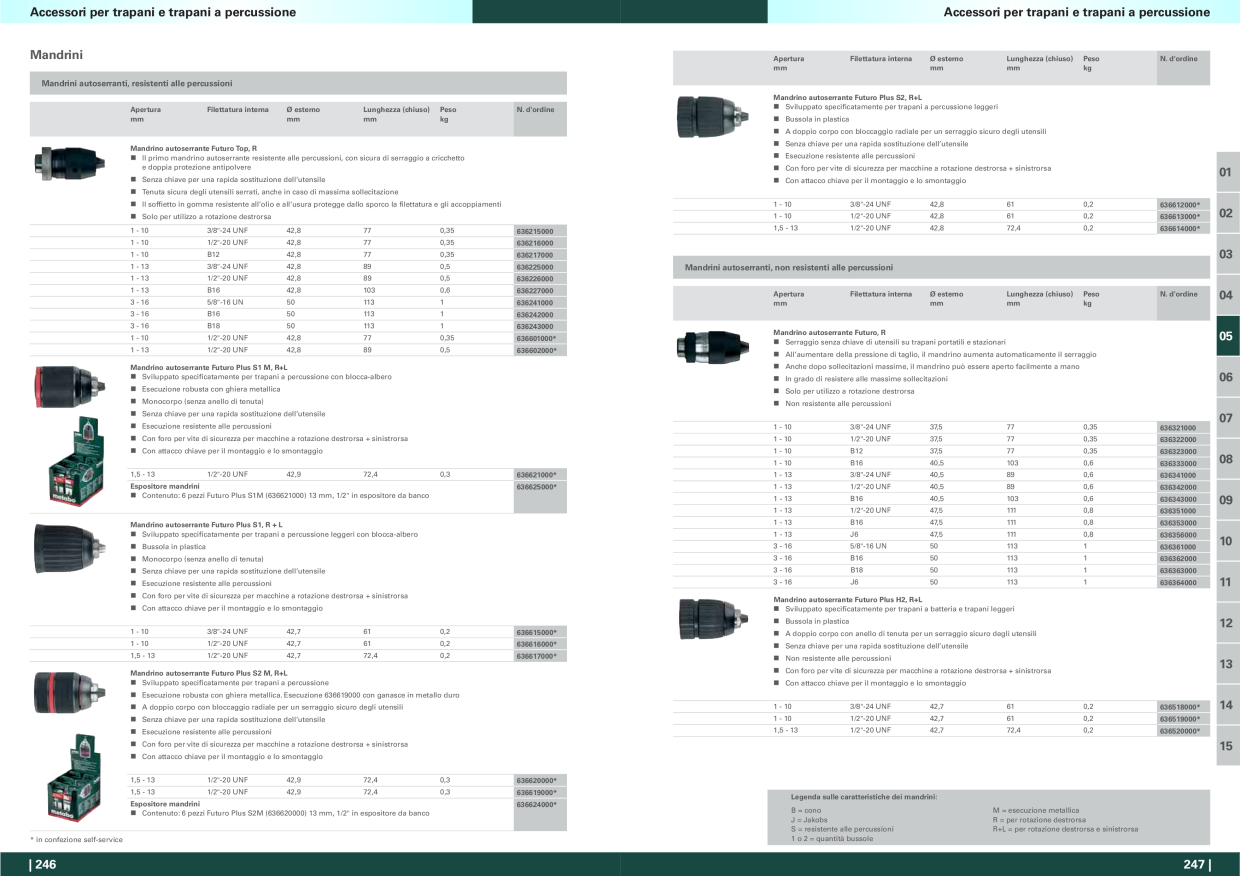Jump to chapter tab 14
1240x876 pixels.
[1227, 705]
